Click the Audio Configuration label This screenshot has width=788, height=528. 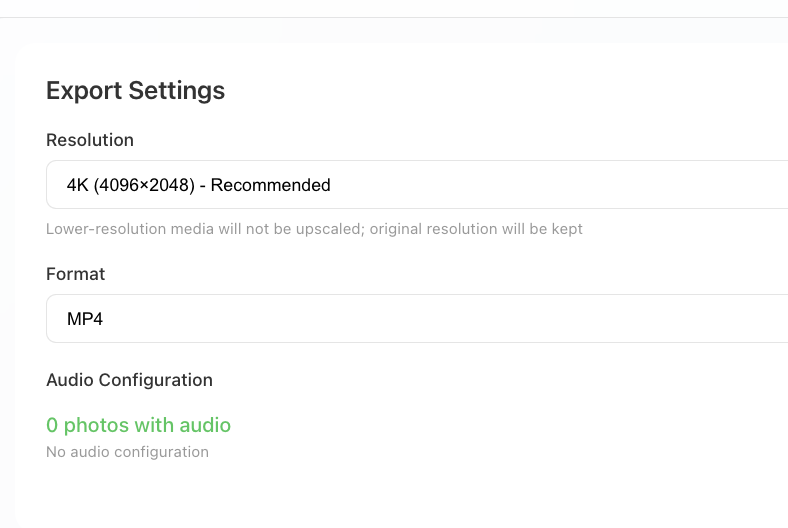pos(129,380)
